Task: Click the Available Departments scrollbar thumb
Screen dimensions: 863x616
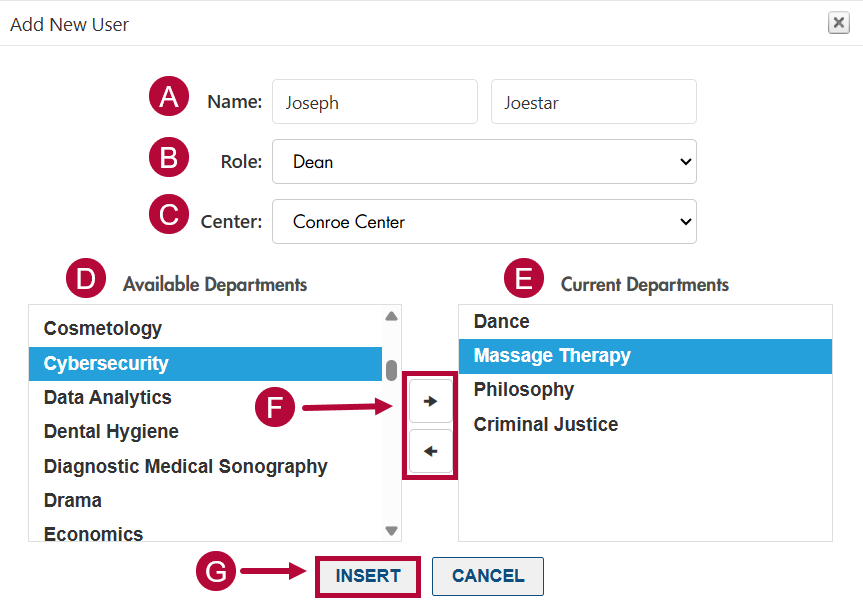Action: [x=391, y=370]
